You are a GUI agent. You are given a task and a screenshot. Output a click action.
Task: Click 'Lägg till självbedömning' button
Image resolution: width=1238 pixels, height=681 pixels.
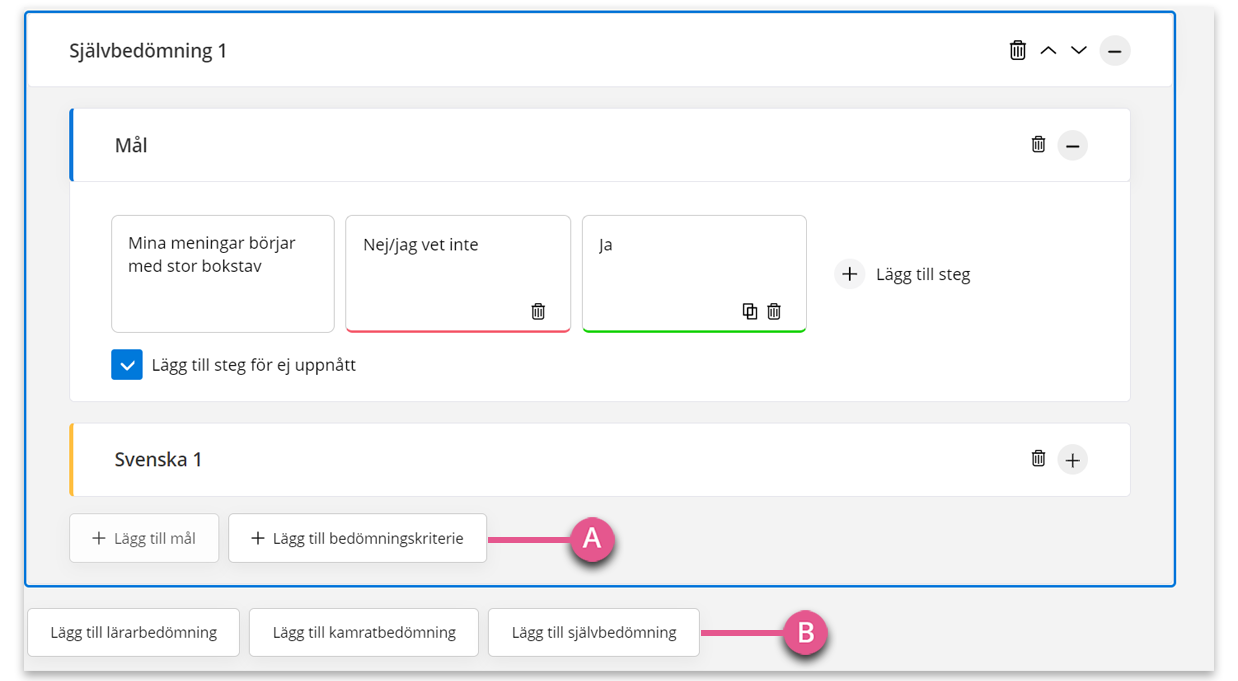click(594, 632)
